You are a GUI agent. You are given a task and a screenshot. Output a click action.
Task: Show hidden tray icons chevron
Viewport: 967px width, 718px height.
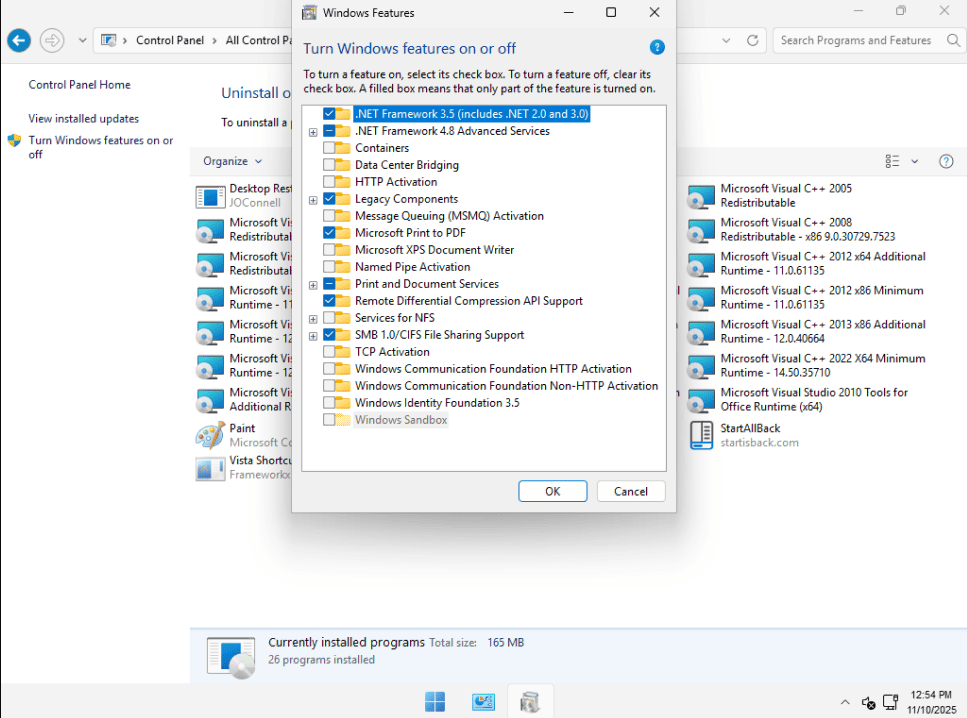pos(845,702)
